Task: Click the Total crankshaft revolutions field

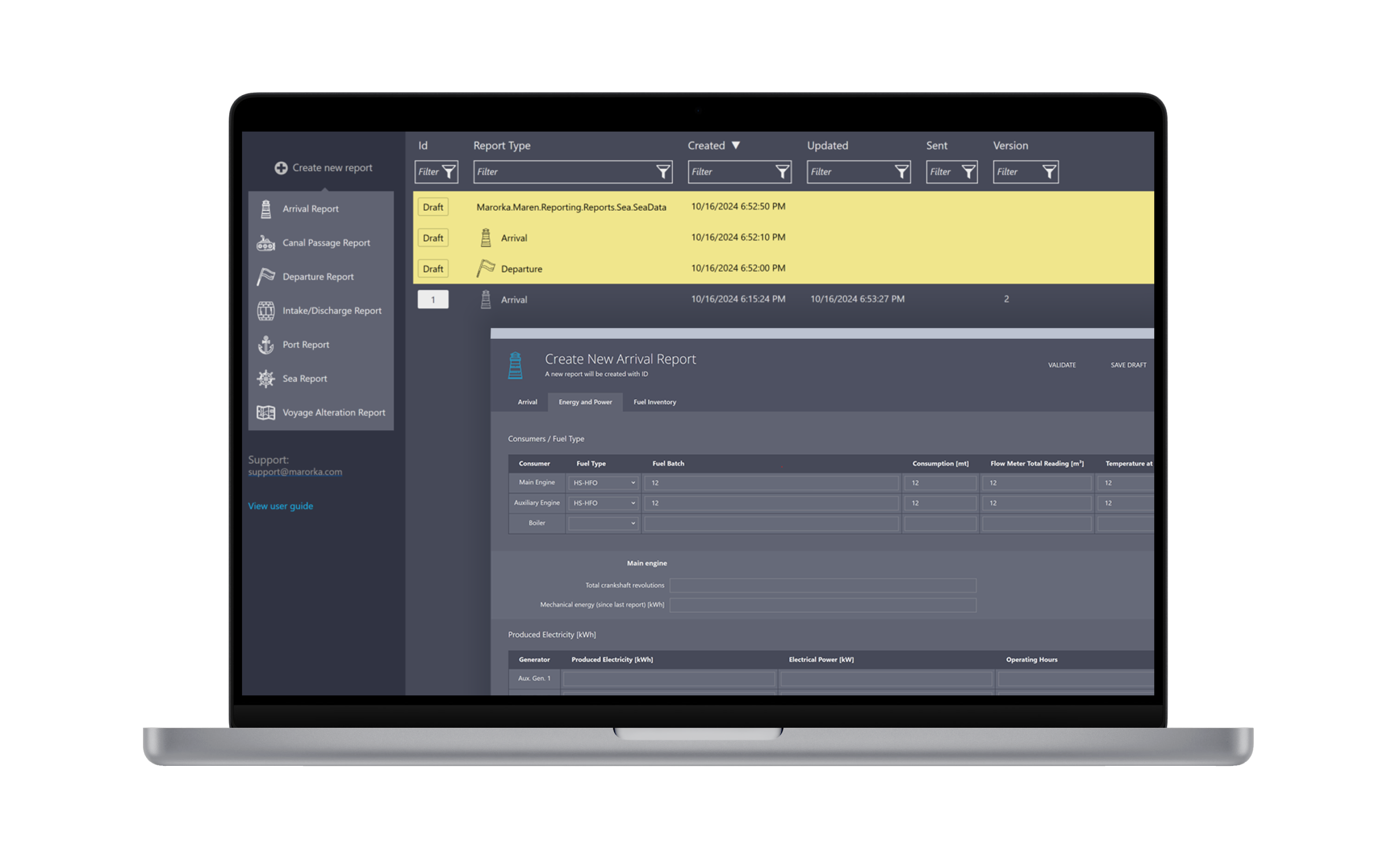Action: (x=822, y=585)
